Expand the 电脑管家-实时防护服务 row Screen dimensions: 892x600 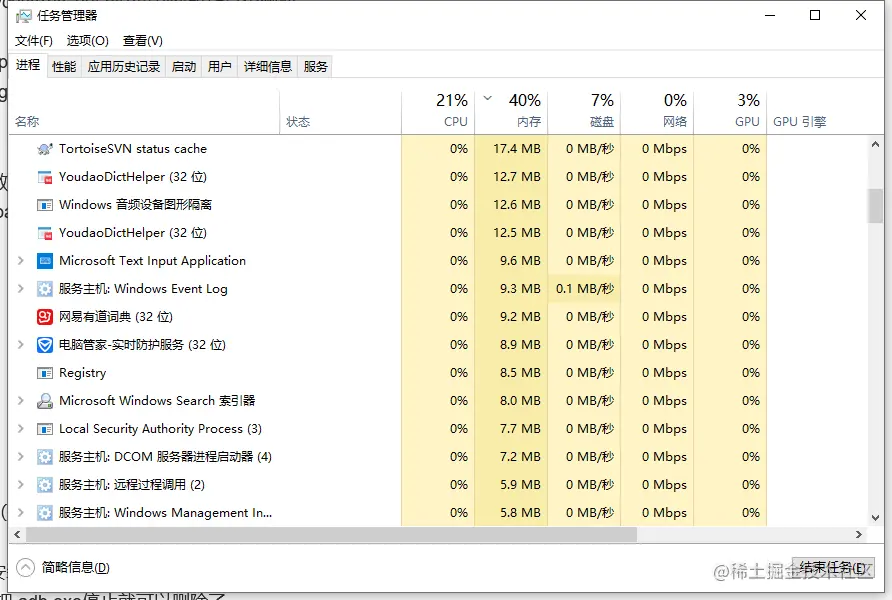(x=21, y=345)
